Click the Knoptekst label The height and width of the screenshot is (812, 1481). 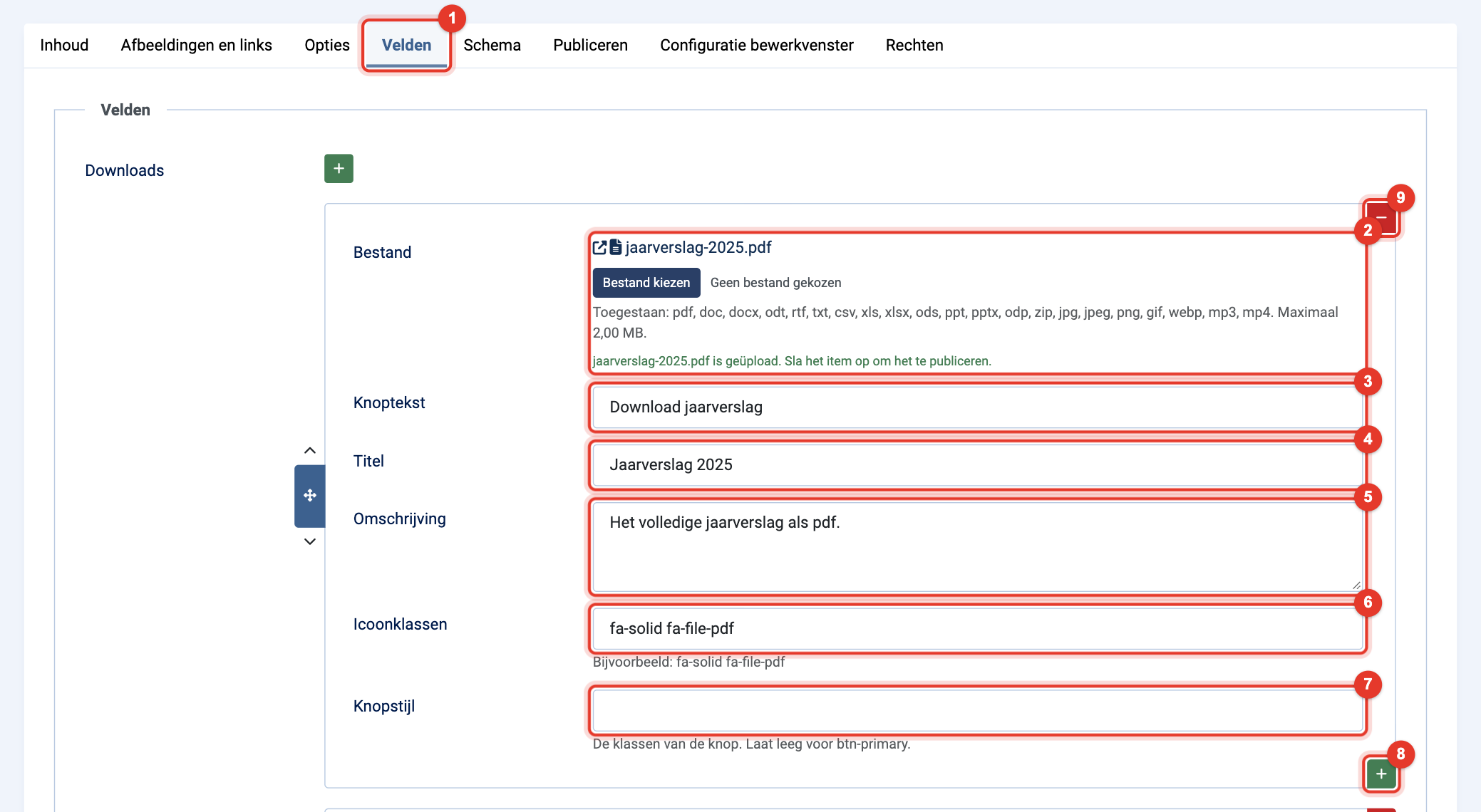(389, 402)
